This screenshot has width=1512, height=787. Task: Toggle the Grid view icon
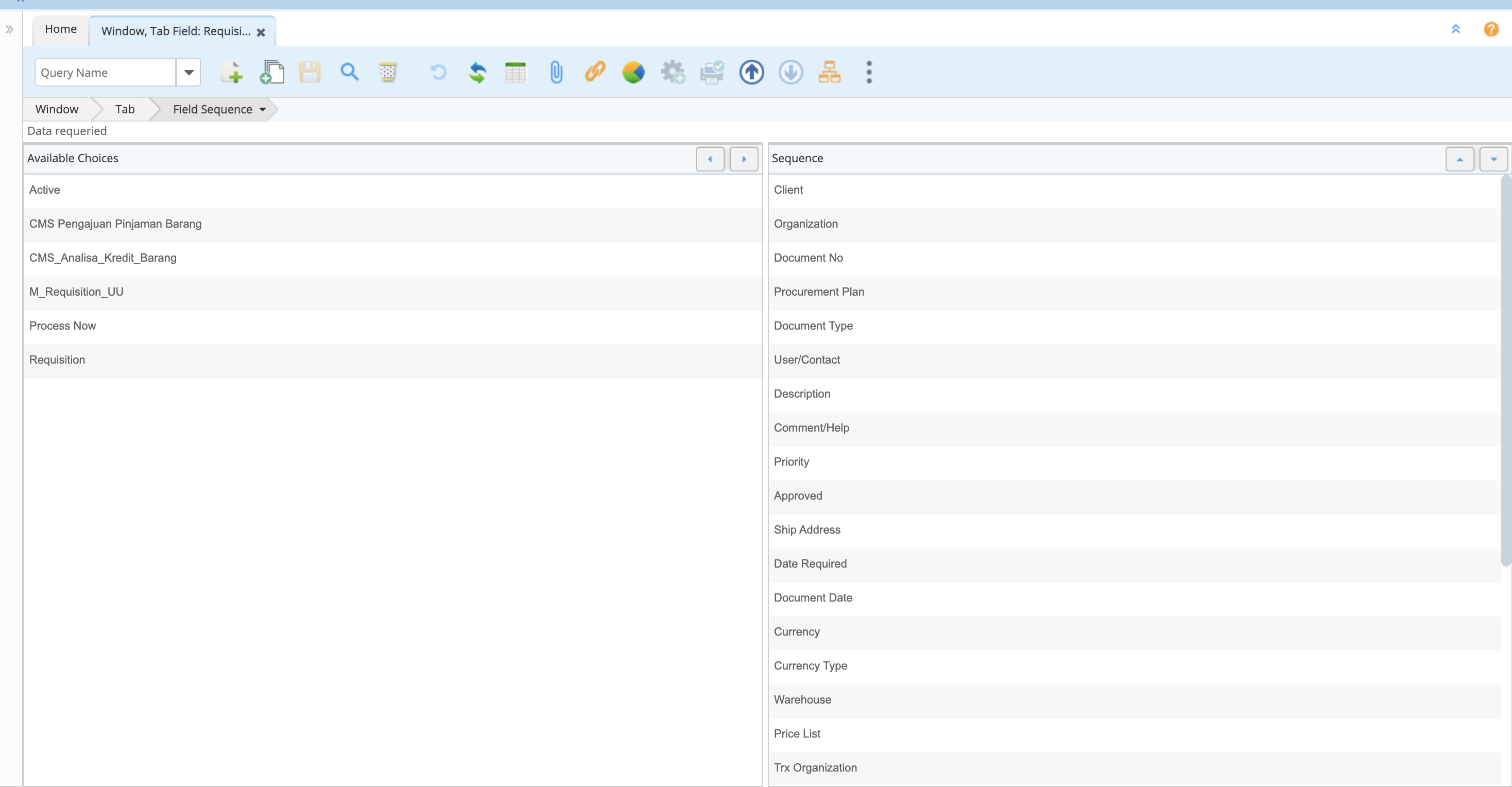[x=516, y=72]
